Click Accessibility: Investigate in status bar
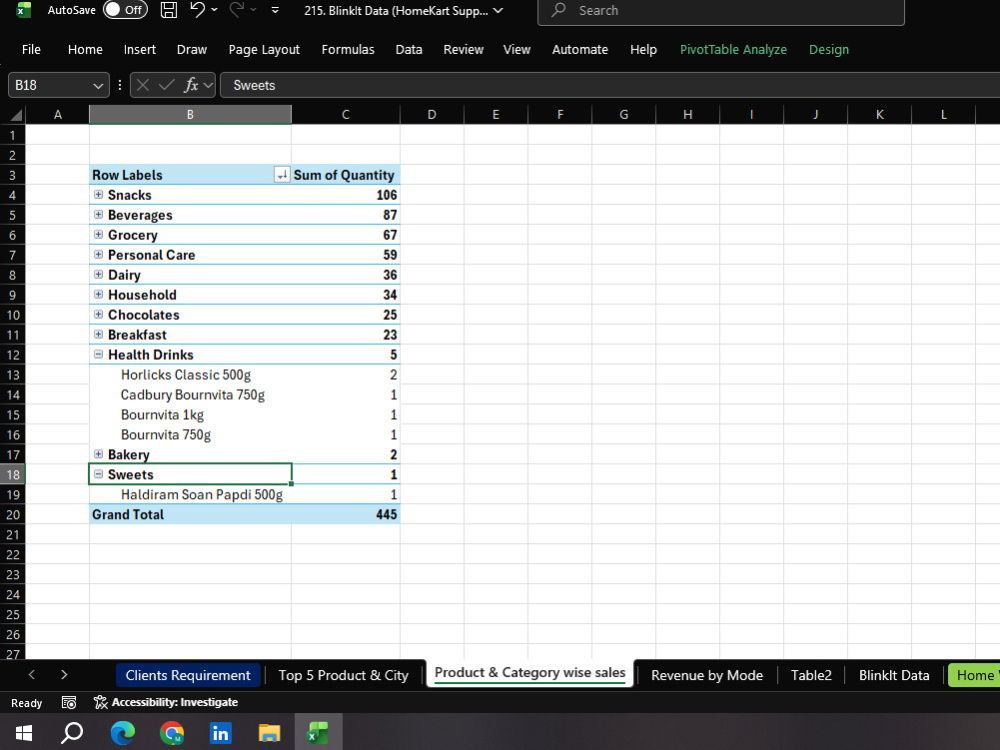 tap(166, 703)
